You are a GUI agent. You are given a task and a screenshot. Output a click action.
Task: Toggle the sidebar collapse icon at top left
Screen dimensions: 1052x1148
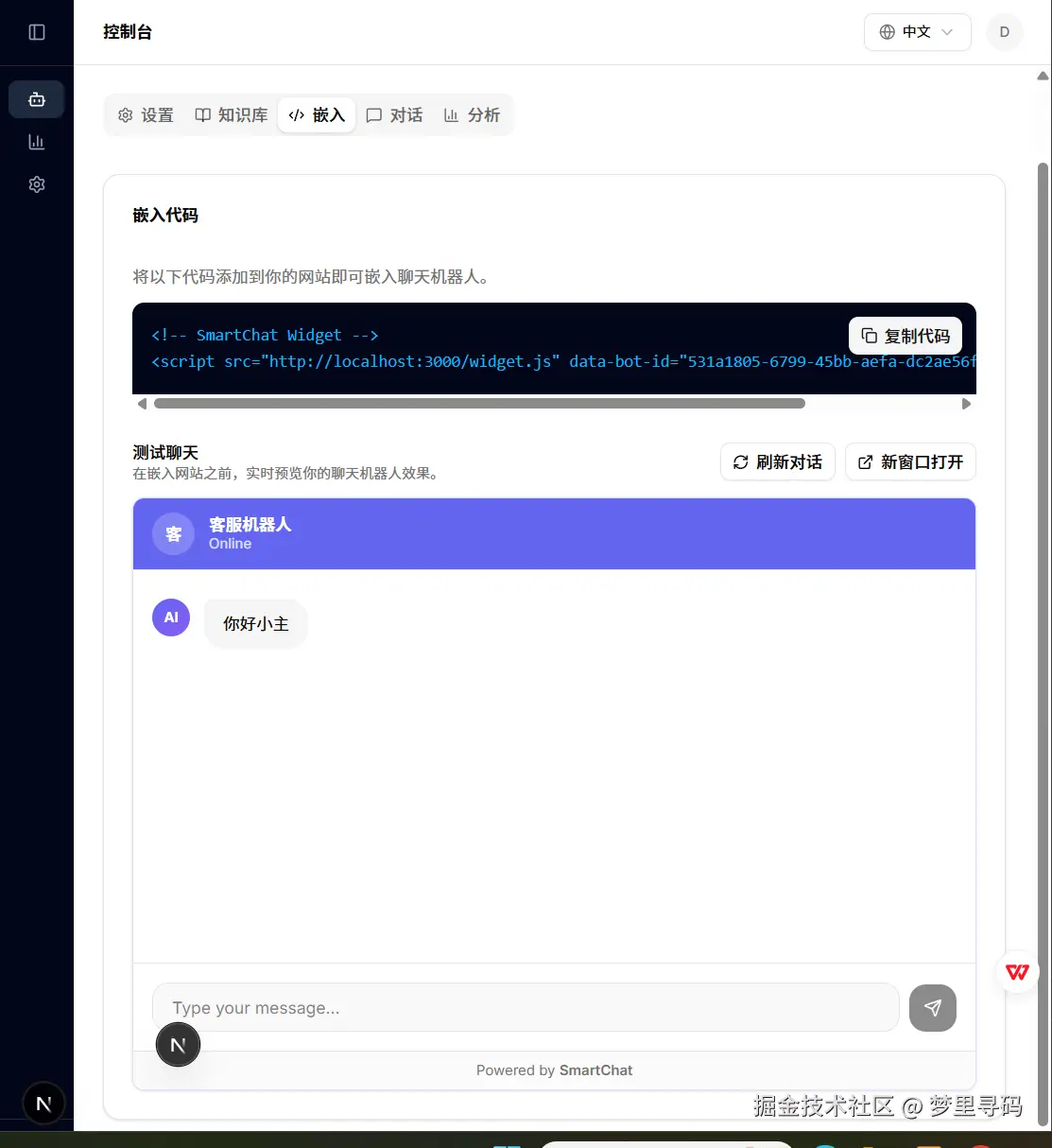pyautogui.click(x=36, y=31)
